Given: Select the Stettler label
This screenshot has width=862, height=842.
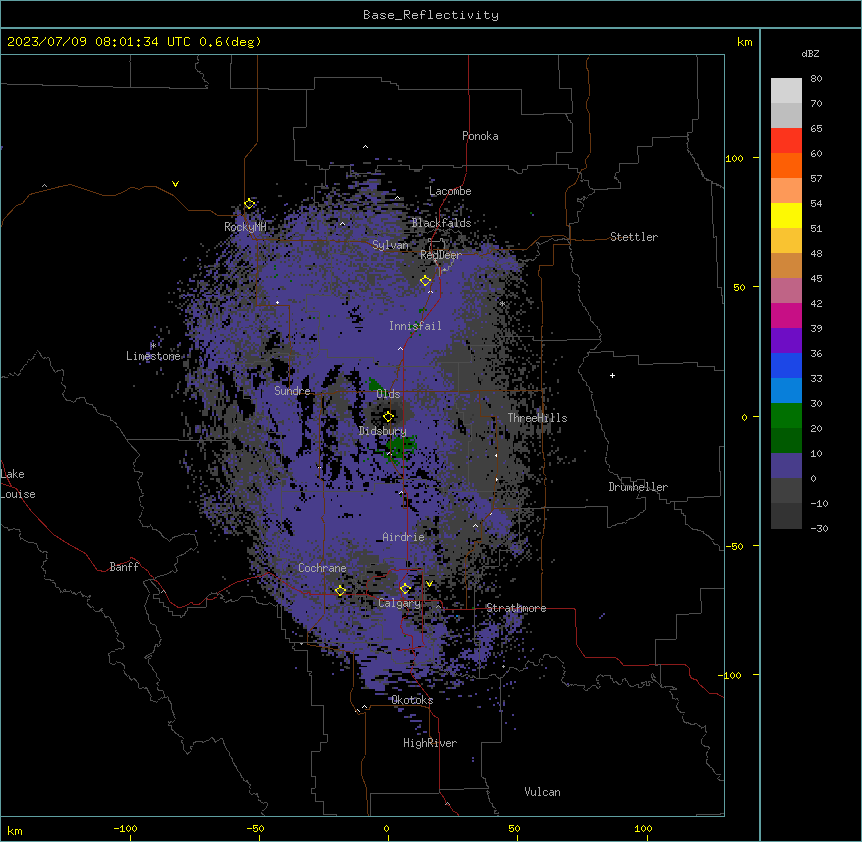Looking at the screenshot, I should (x=634, y=237).
